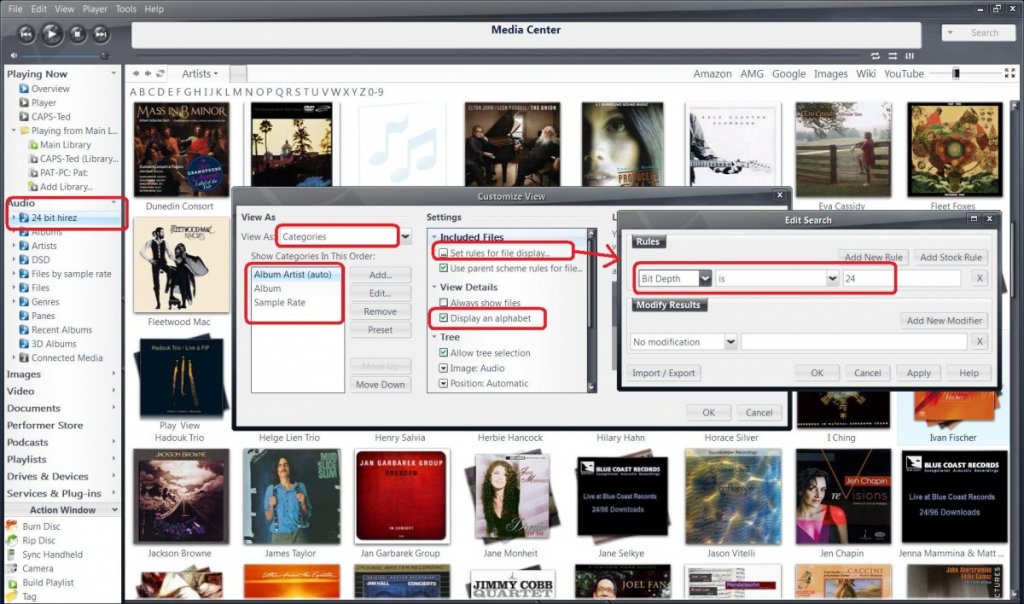Enable Set rules for file display checkbox
The image size is (1024, 604).
coord(443,253)
